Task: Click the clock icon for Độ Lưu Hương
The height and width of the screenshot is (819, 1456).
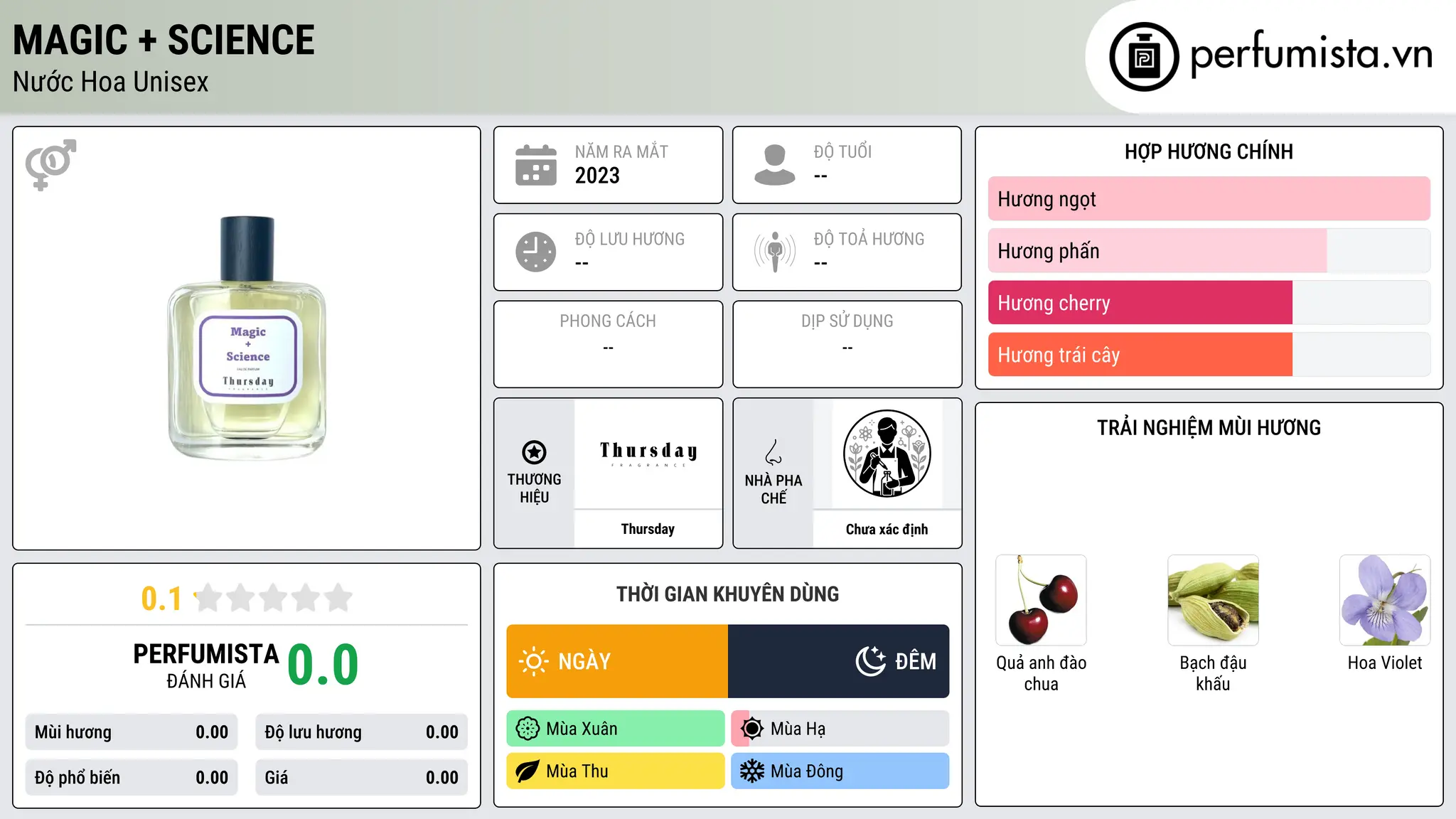Action: (536, 252)
